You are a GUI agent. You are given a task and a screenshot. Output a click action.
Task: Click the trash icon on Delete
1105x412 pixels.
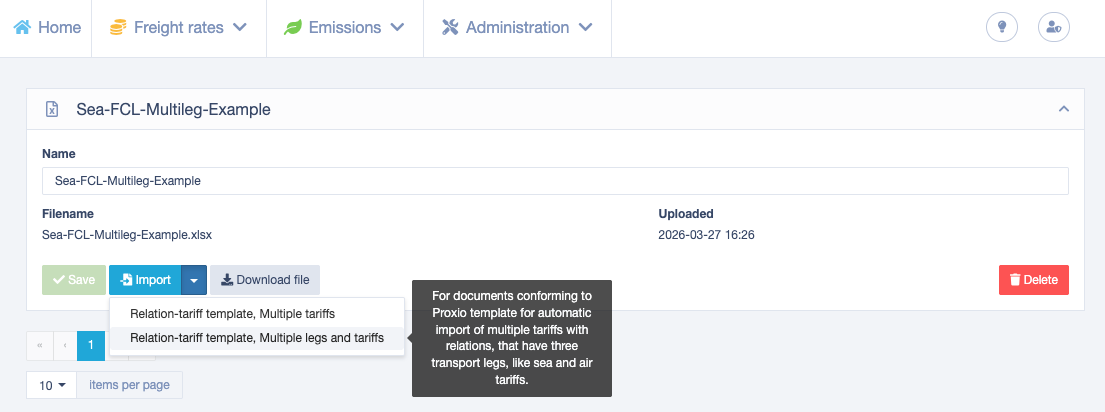click(x=1015, y=280)
